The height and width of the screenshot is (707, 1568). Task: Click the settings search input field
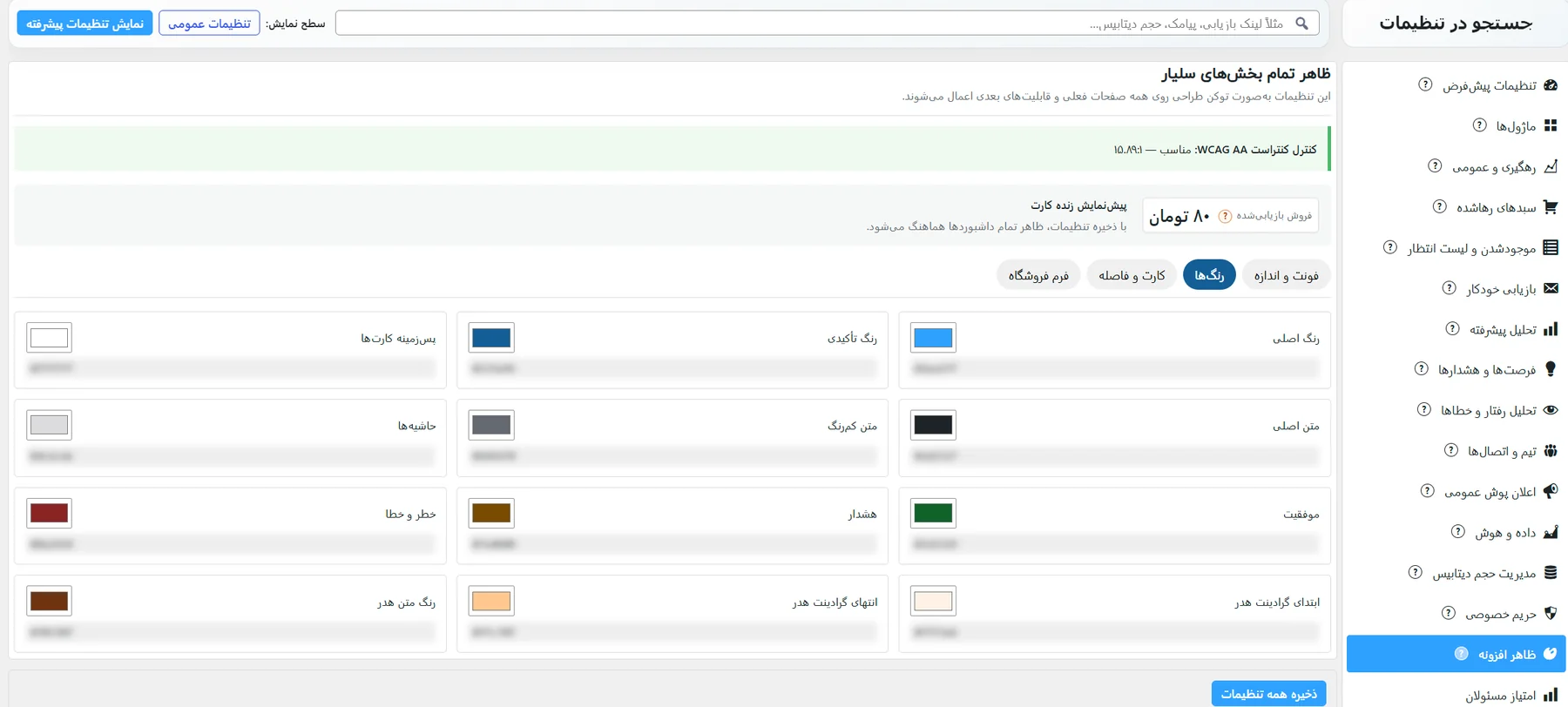[x=827, y=24]
